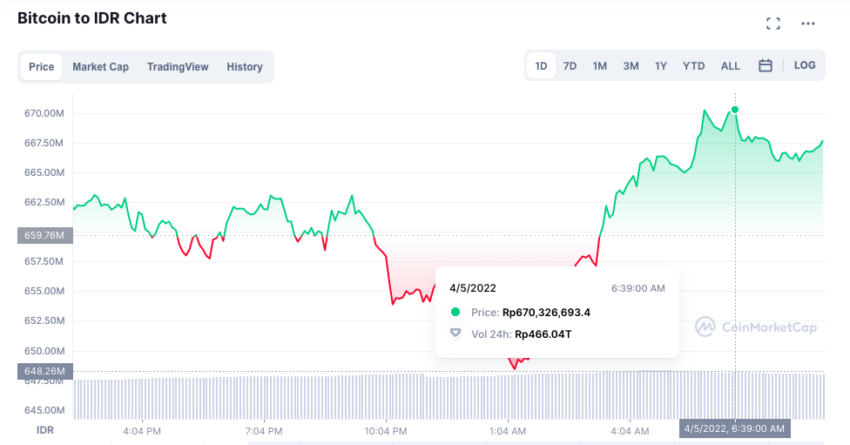Choose the YTD time range

(x=693, y=66)
